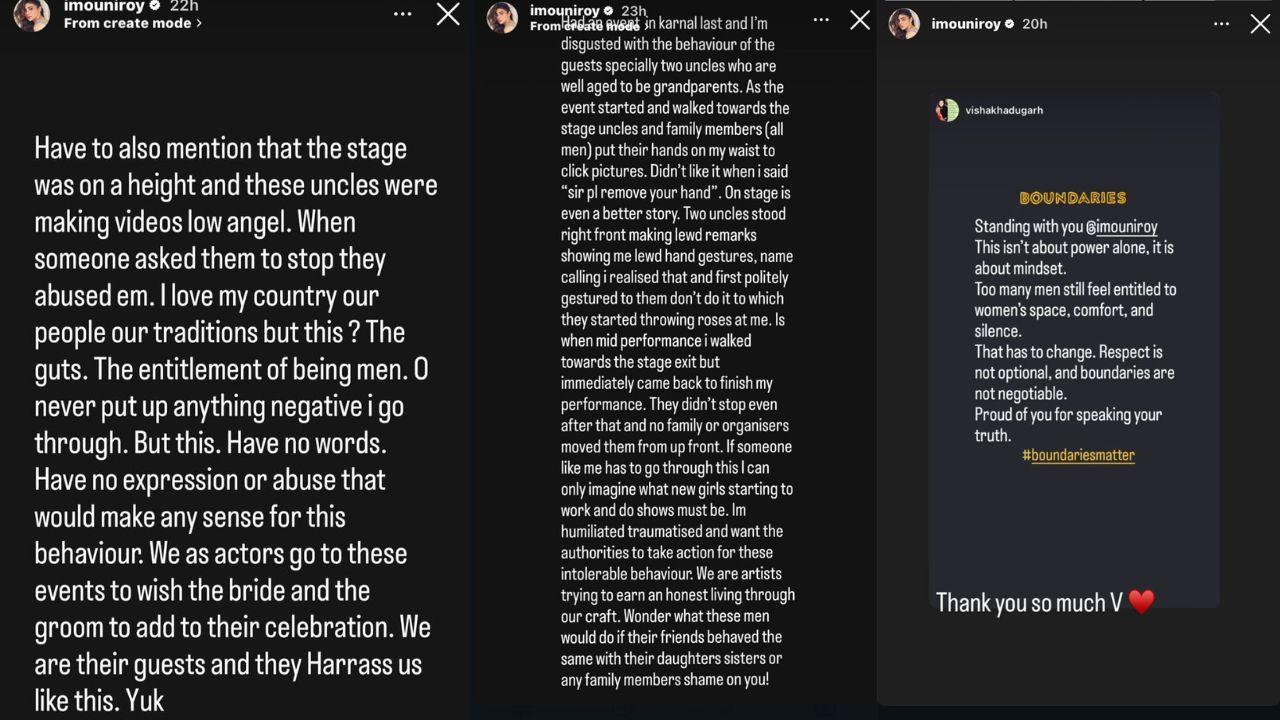Image resolution: width=1280 pixels, height=720 pixels.
Task: Click the verified badge on the 20h story
Action: (x=1009, y=24)
